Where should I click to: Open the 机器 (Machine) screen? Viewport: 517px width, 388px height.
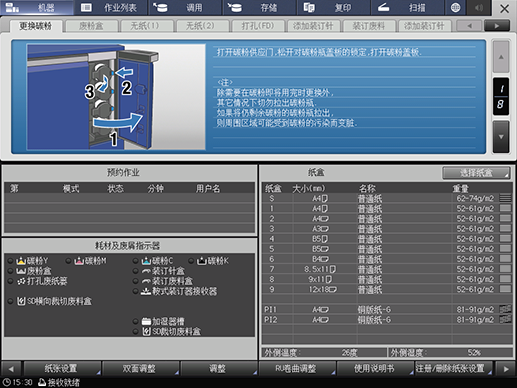[x=37, y=8]
